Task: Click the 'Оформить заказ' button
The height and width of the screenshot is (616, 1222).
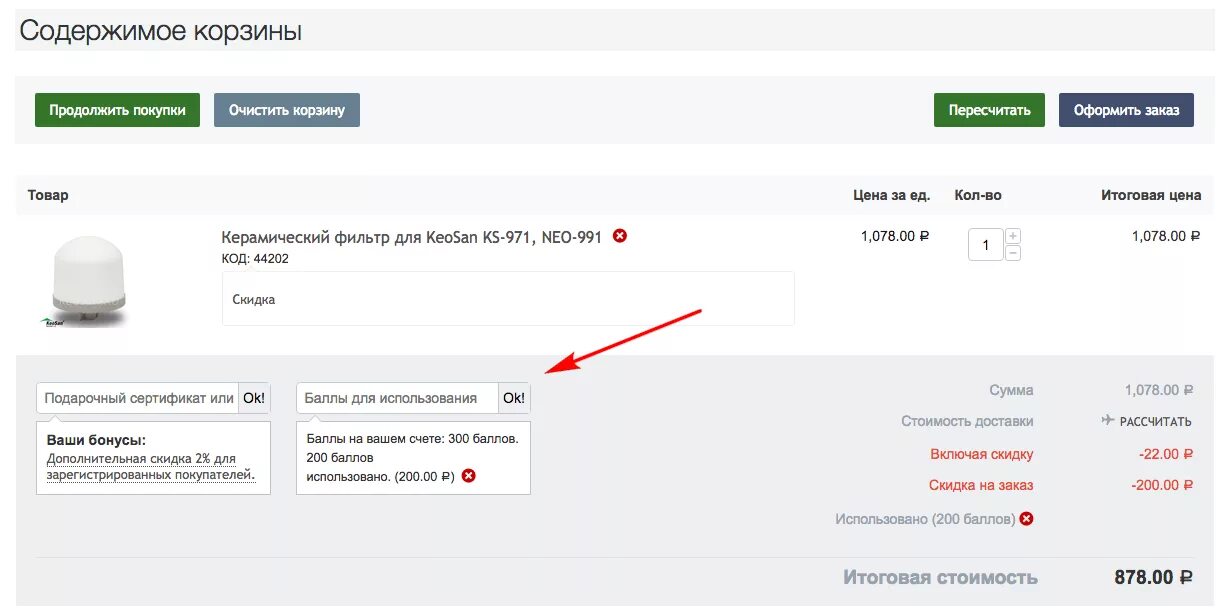Action: (x=1126, y=110)
